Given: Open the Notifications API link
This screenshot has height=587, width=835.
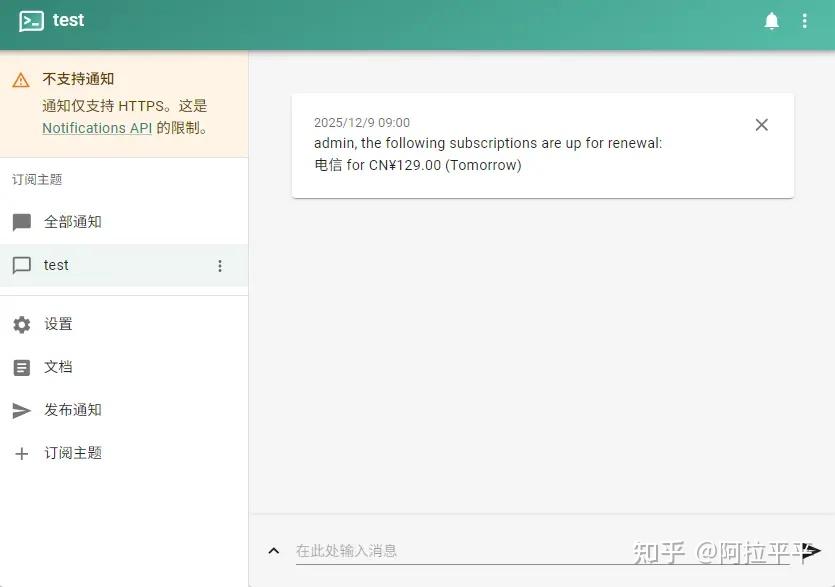Looking at the screenshot, I should tap(97, 128).
